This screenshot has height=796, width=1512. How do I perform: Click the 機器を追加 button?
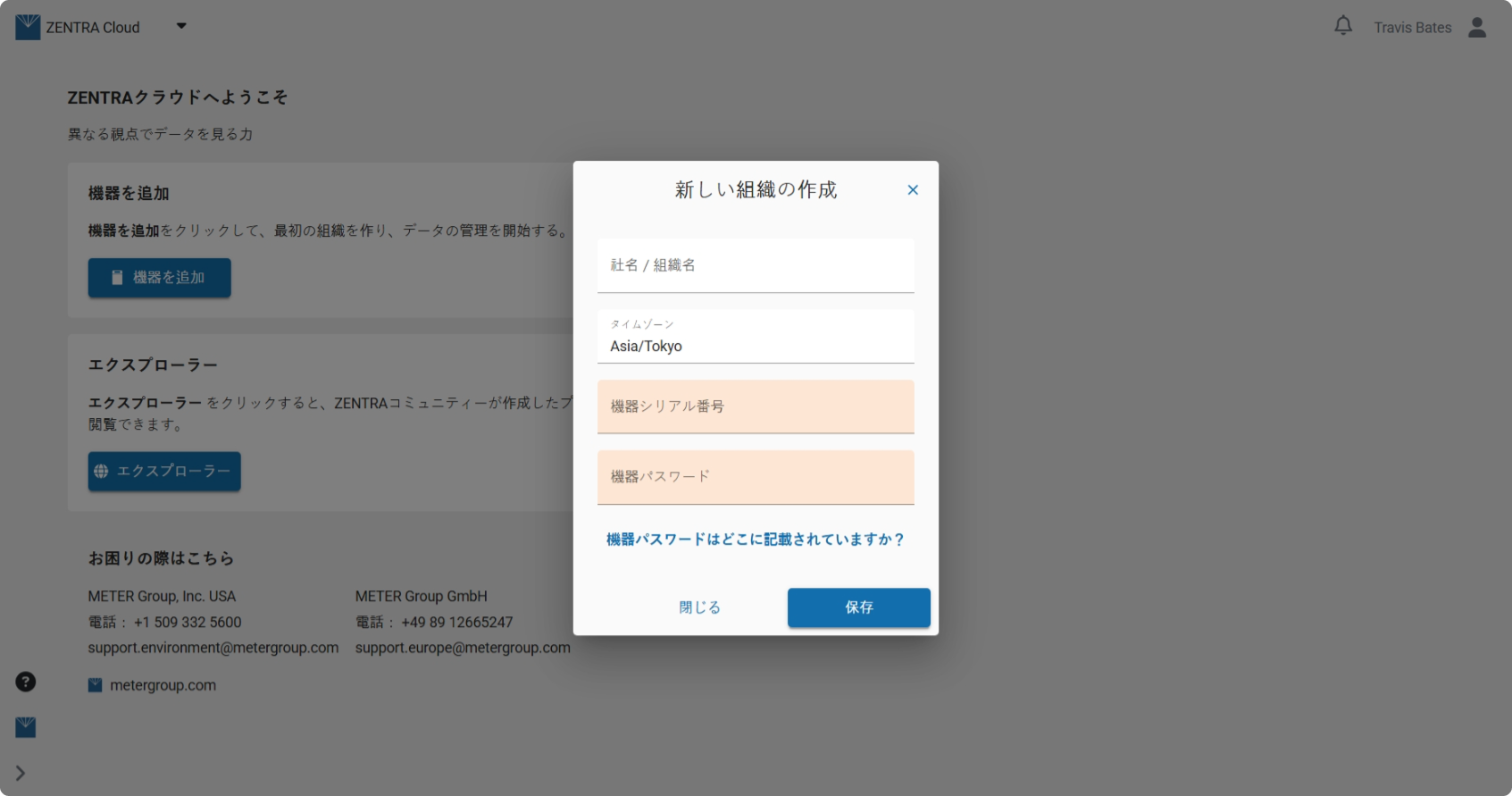tap(159, 278)
